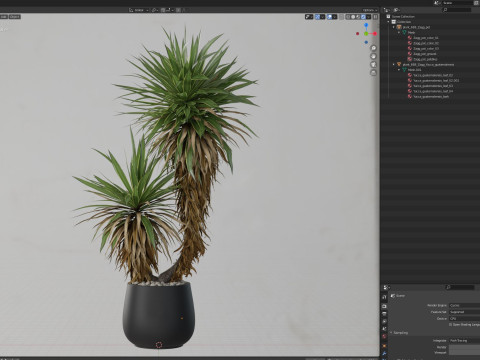
Task: Click the outliner search field
Action: coord(456,10)
